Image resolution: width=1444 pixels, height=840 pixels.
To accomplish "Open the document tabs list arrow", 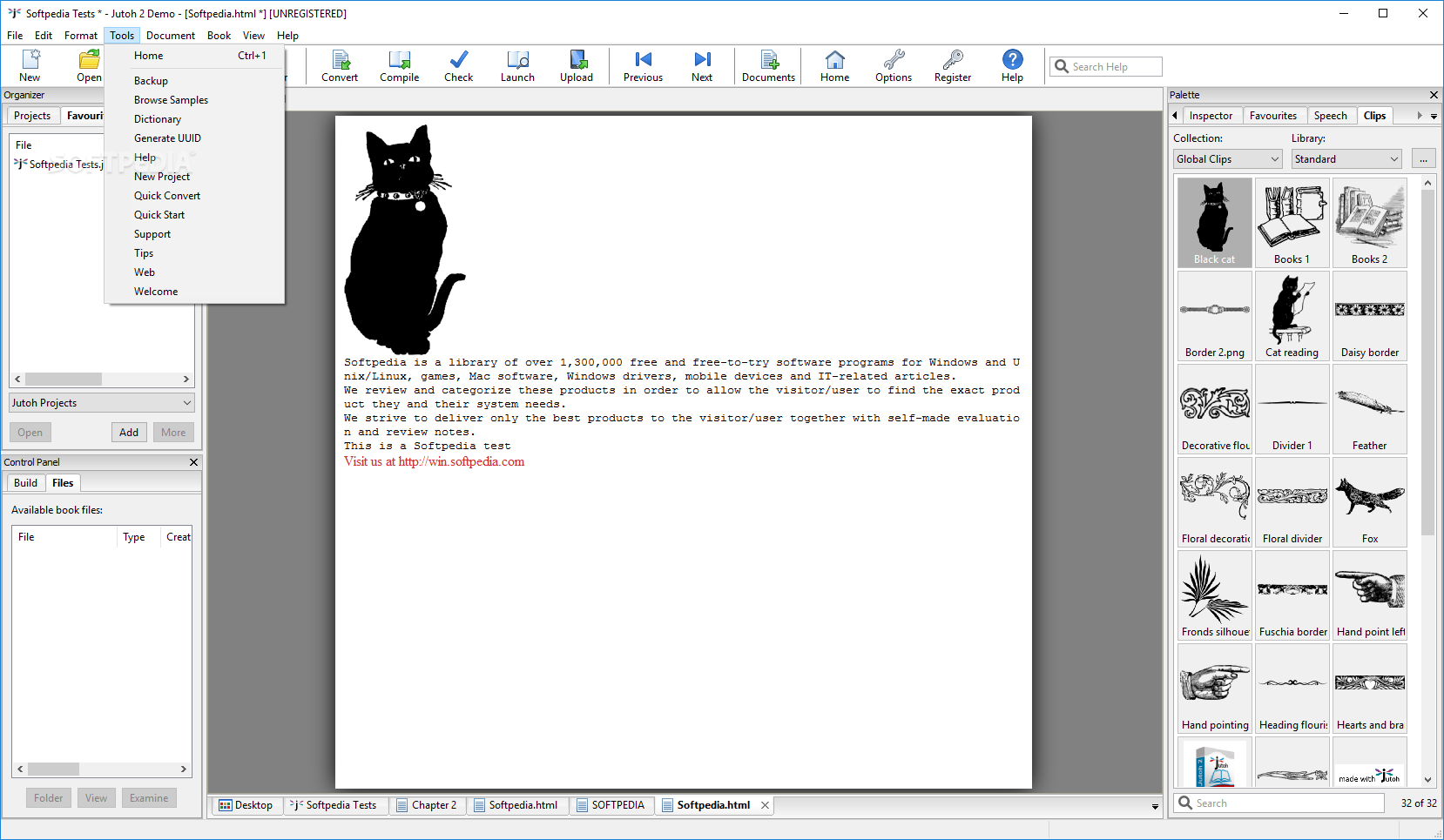I will tap(1155, 806).
